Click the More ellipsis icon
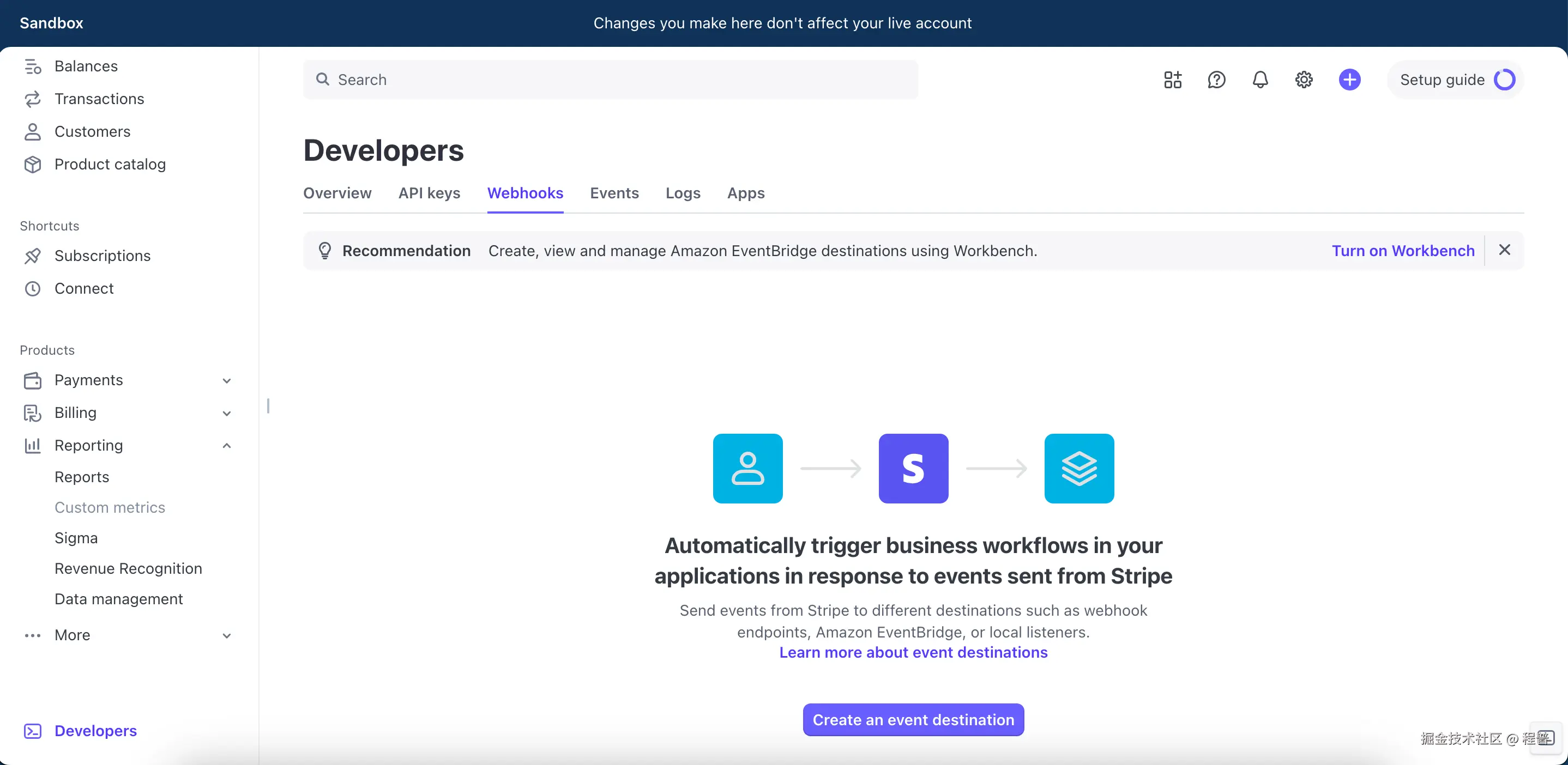Screen dimensions: 1568x765 [x=33, y=635]
